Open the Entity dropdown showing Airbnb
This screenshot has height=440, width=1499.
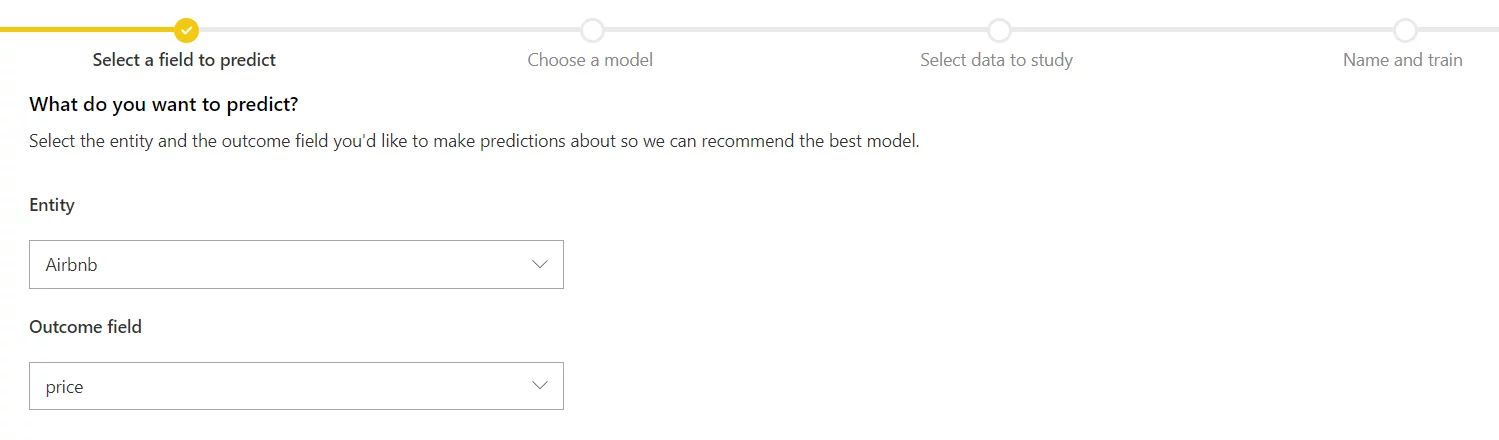click(x=296, y=265)
